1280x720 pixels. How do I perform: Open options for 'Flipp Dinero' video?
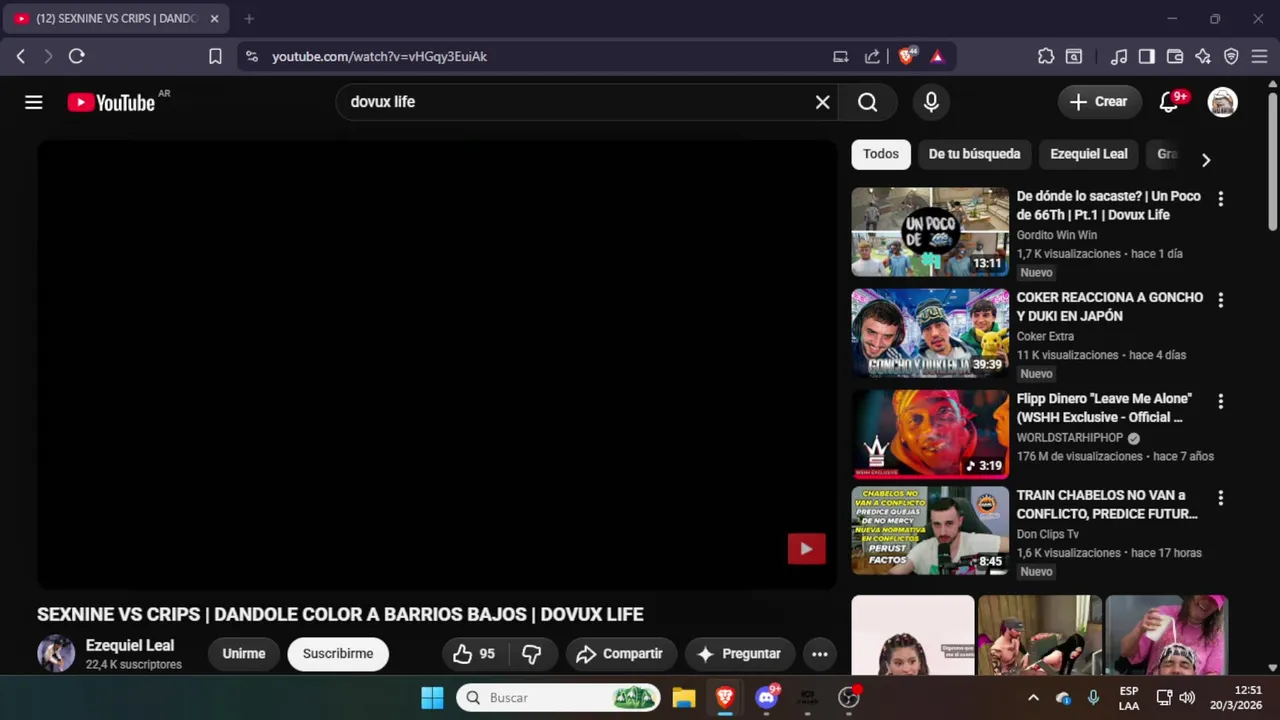[x=1220, y=401]
